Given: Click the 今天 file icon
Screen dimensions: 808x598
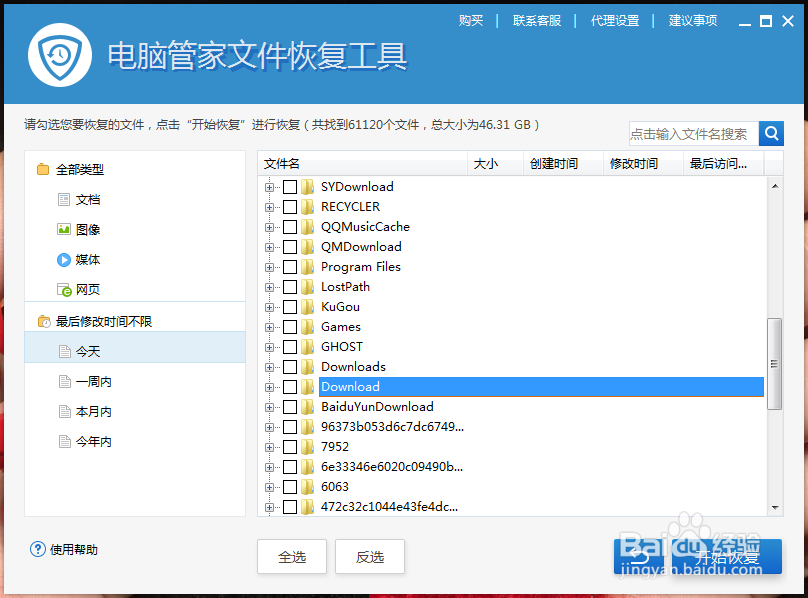Looking at the screenshot, I should pos(64,352).
